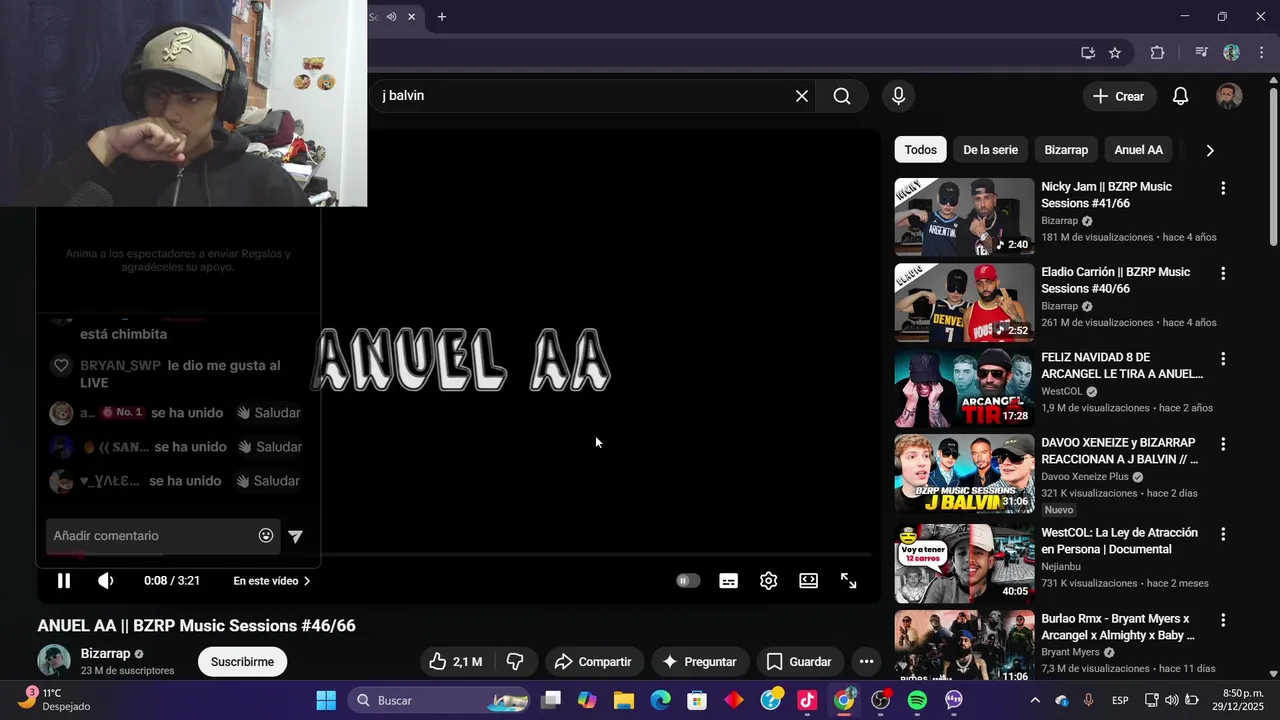Open the Windows Start menu
This screenshot has height=720, width=1280.
click(326, 700)
